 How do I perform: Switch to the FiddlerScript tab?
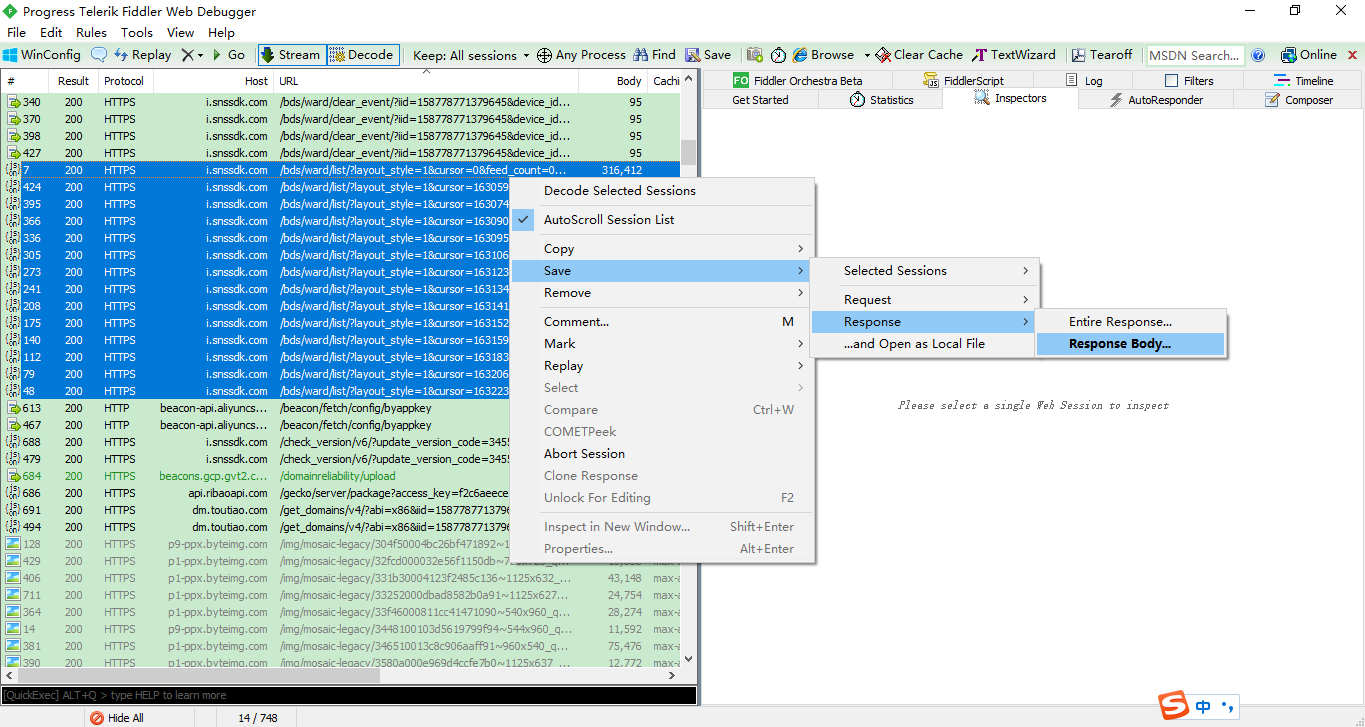(963, 80)
